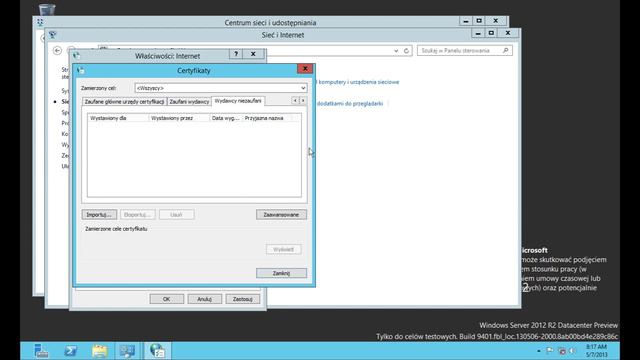The height and width of the screenshot is (360, 640).
Task: Click the Certyfikaty title bar icon
Action: 81,71
